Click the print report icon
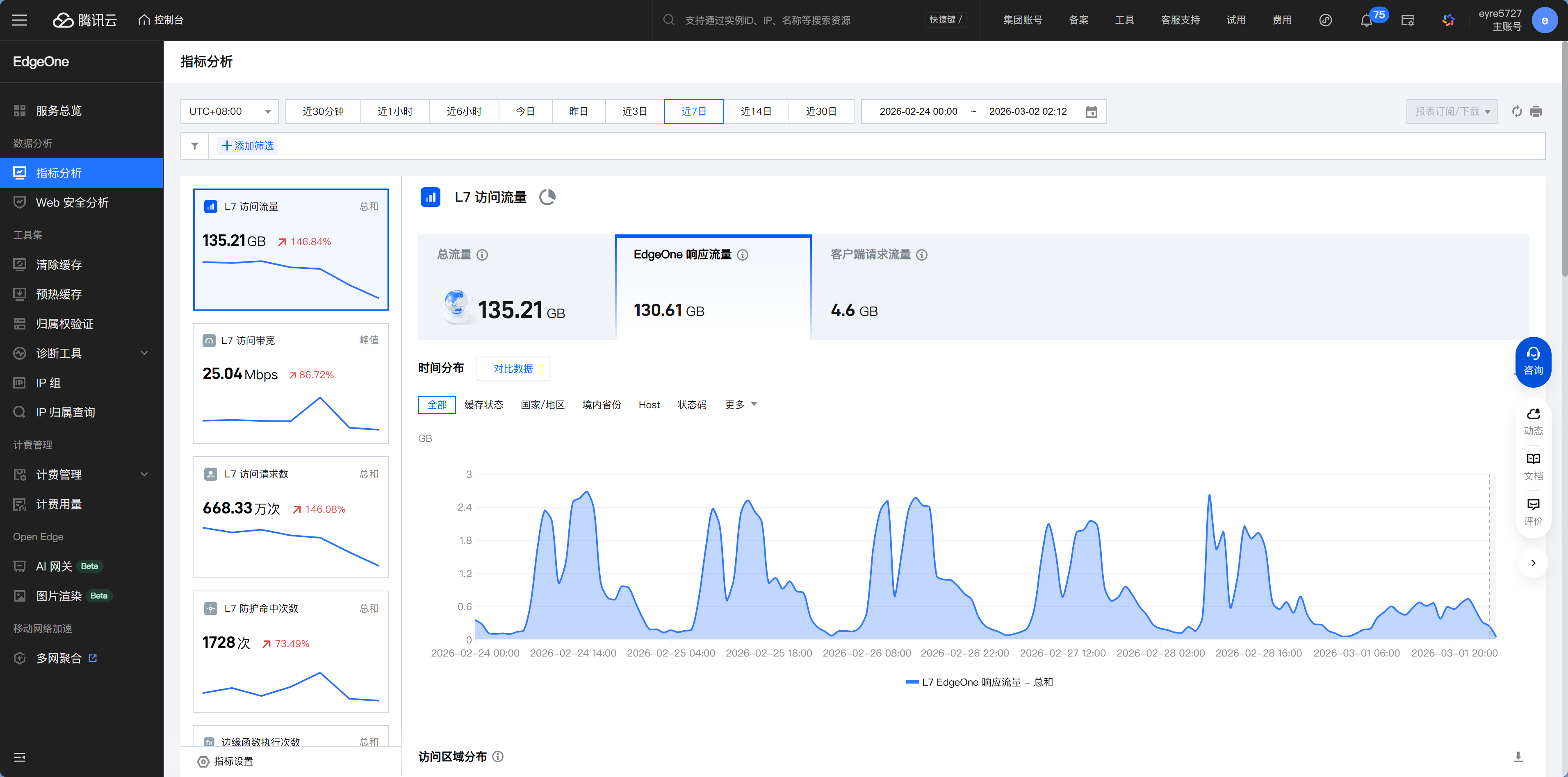Viewport: 1568px width, 777px height. pyautogui.click(x=1536, y=111)
